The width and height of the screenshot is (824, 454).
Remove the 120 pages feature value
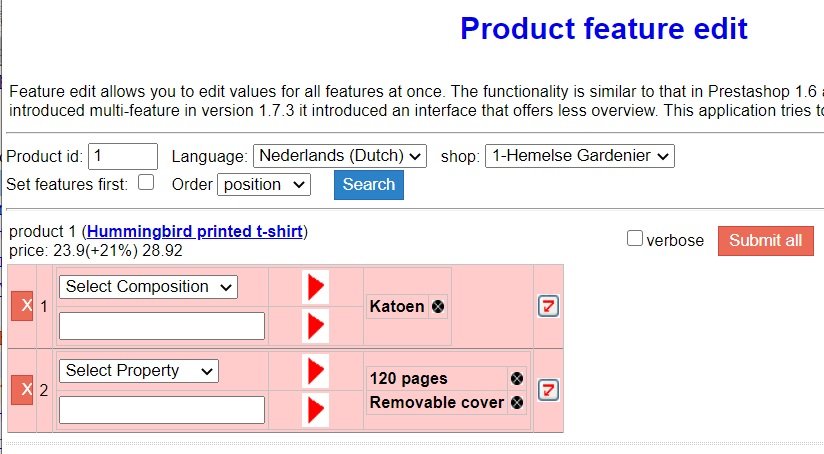(x=516, y=379)
